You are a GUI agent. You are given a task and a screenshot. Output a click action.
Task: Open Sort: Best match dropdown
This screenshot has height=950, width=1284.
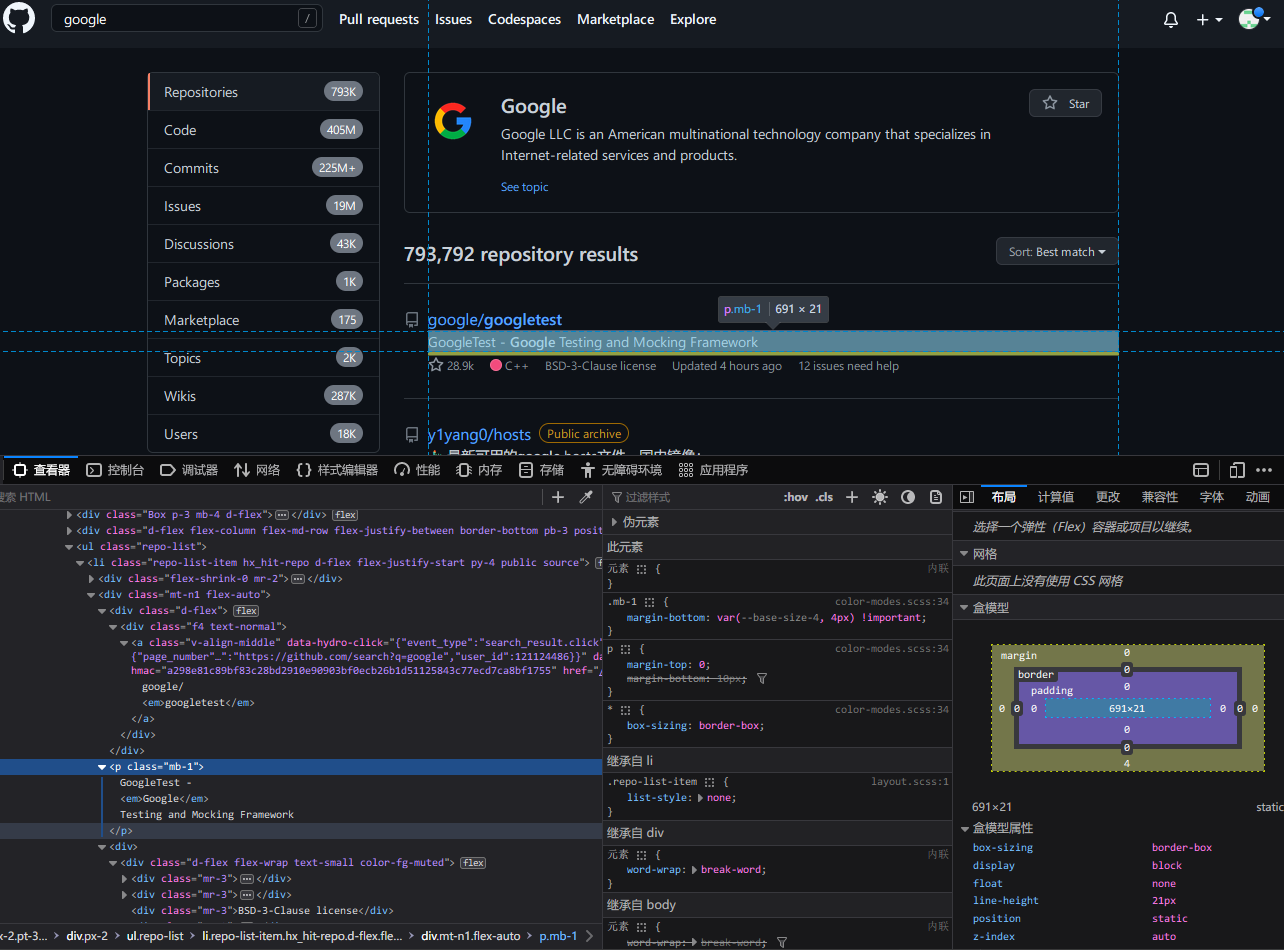1057,252
